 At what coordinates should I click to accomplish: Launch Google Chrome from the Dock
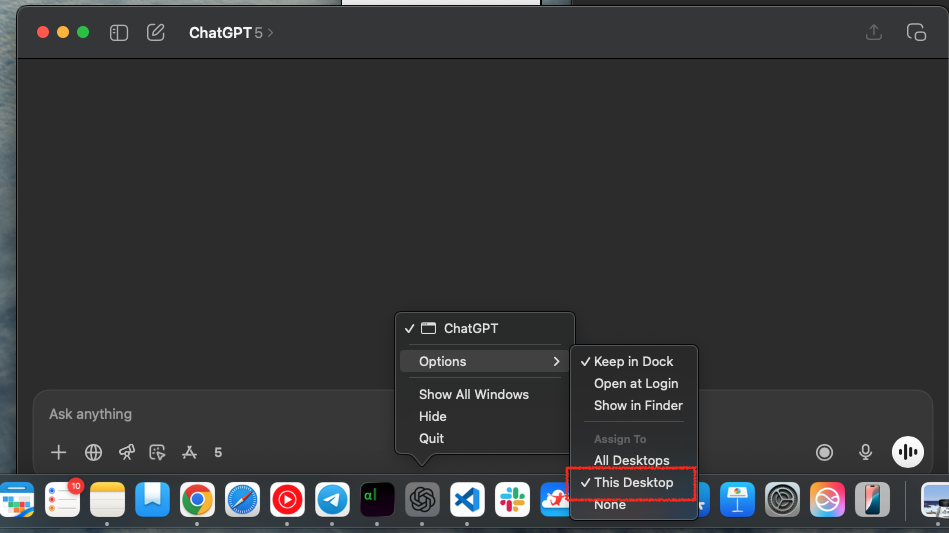pyautogui.click(x=197, y=500)
